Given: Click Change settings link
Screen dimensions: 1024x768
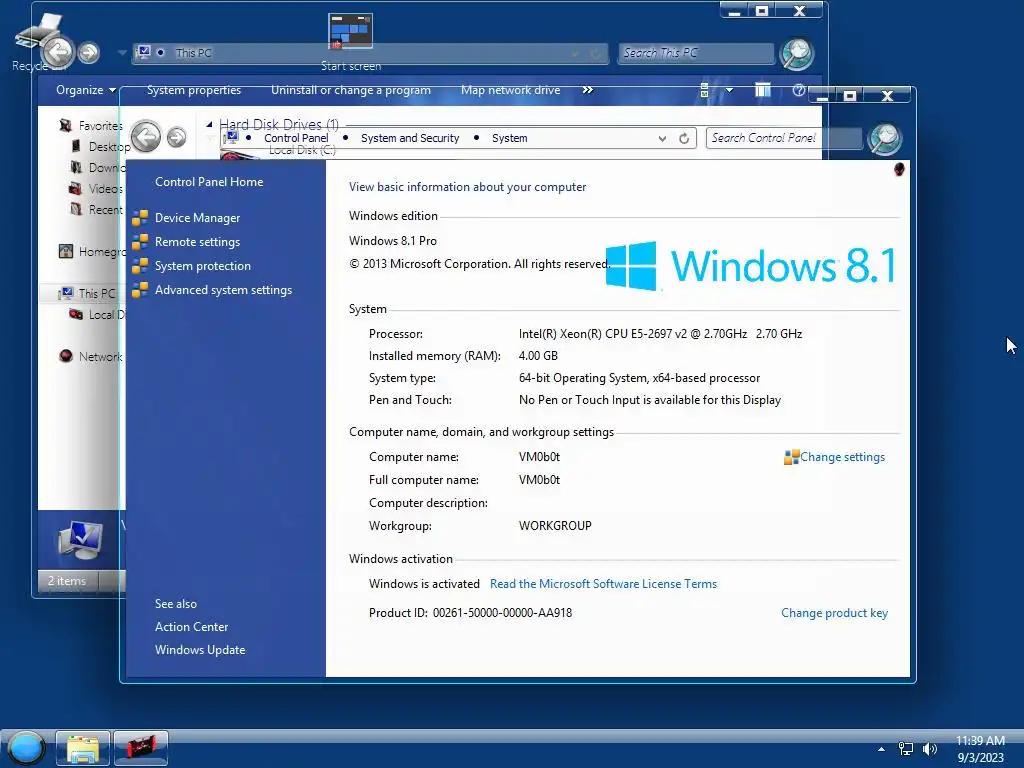Looking at the screenshot, I should click(x=842, y=457).
